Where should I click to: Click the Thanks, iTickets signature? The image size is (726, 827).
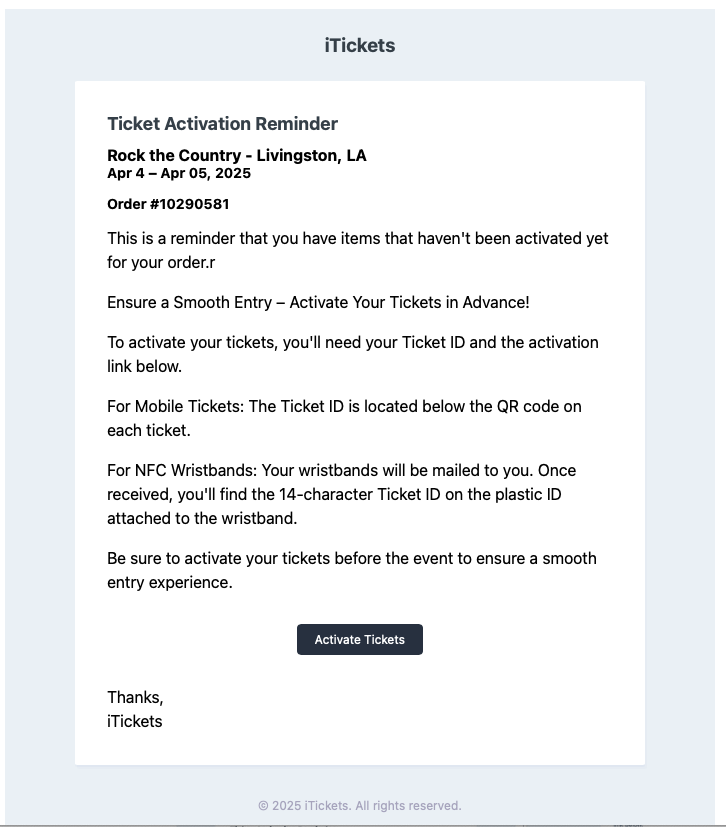tap(135, 709)
